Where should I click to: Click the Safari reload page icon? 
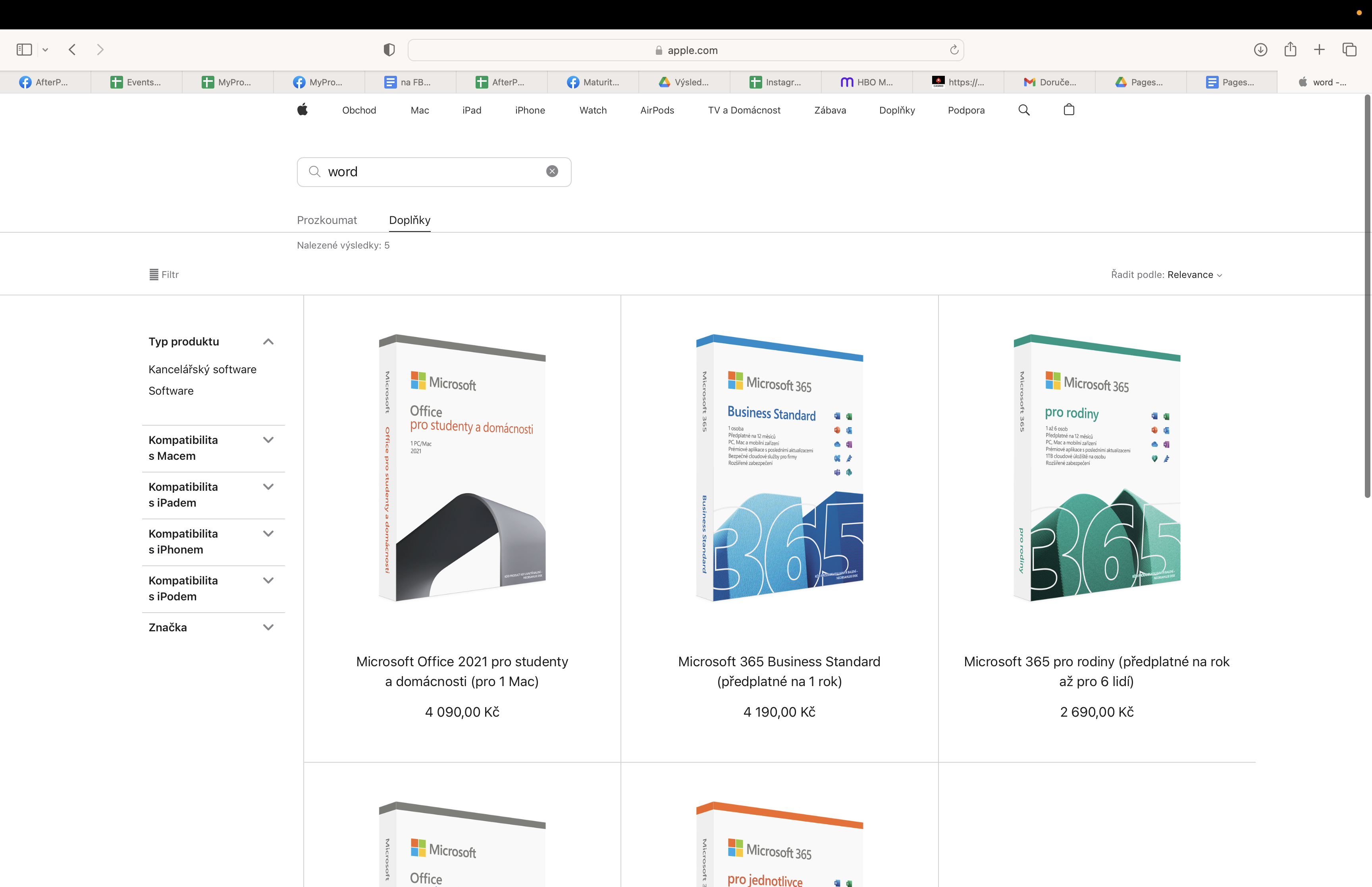(x=954, y=50)
